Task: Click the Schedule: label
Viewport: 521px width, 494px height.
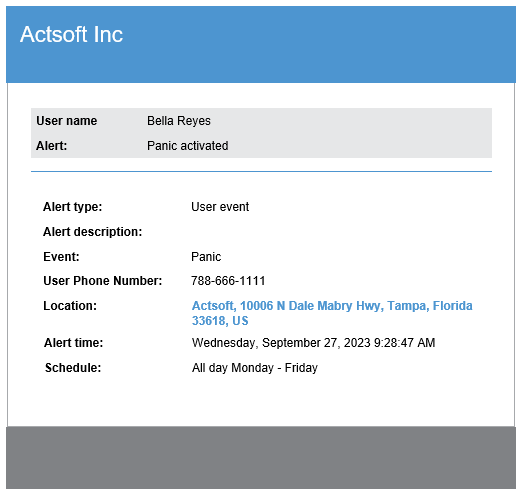Action: [73, 368]
